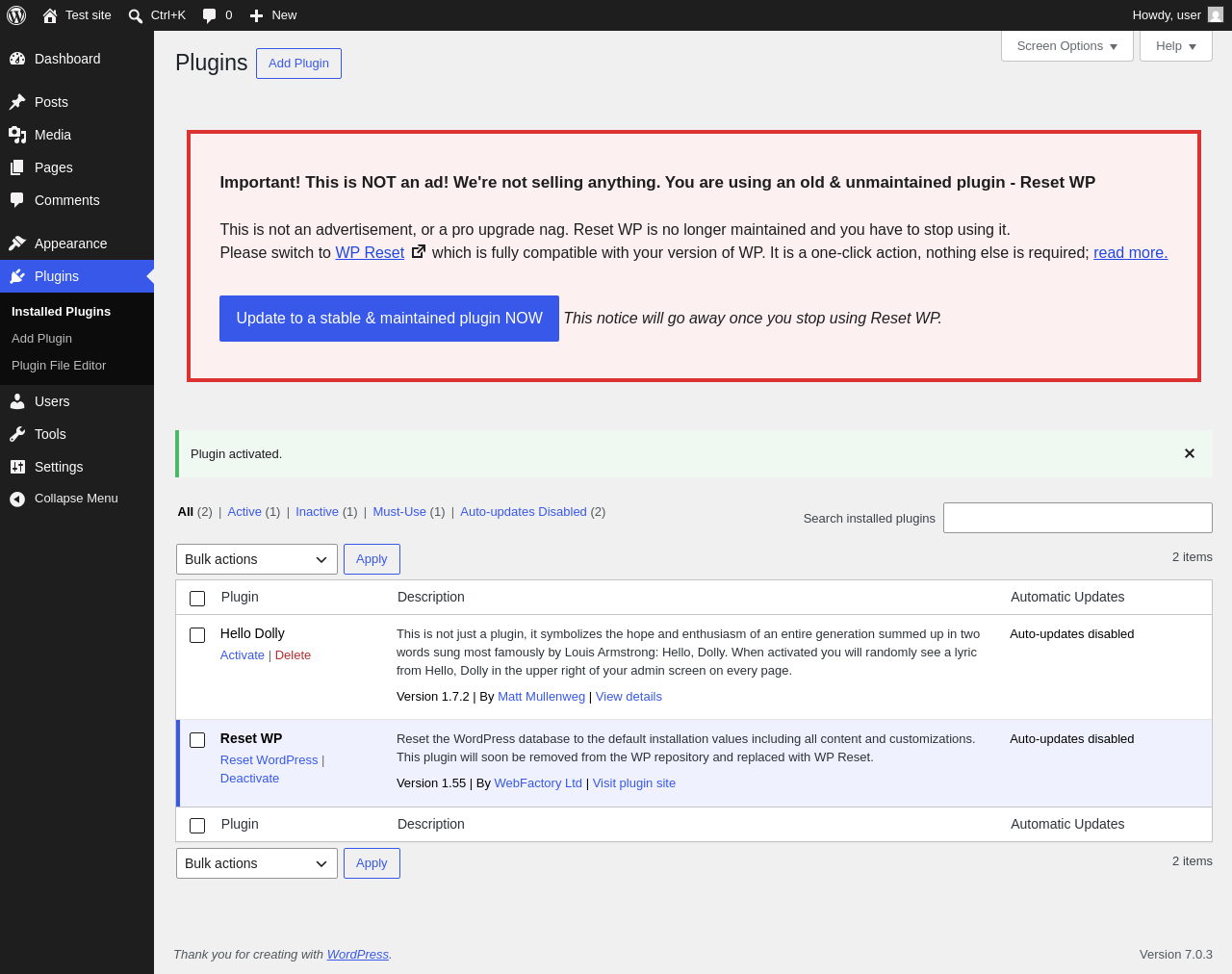The height and width of the screenshot is (974, 1232).
Task: Expand the Help panel
Action: click(x=1176, y=46)
